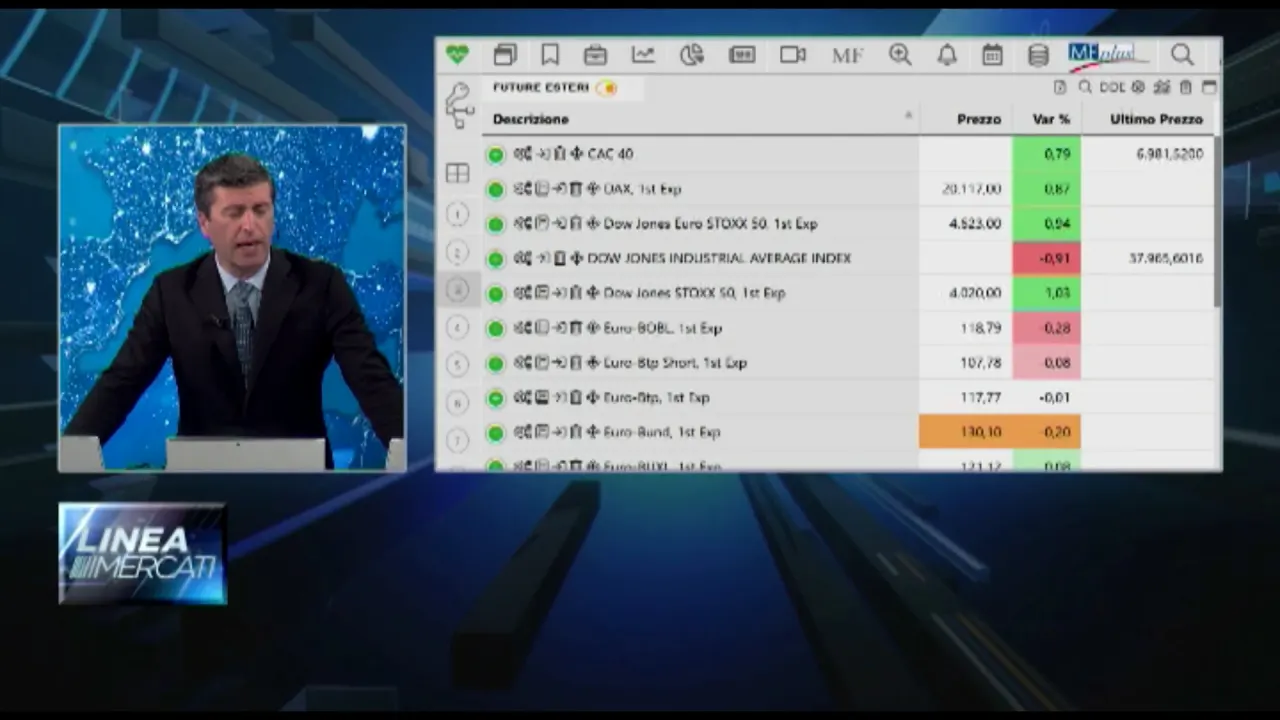1280x720 pixels.
Task: Select DOW JONES INDUSTRIAL AVERAGE INDEX row
Action: [719, 258]
